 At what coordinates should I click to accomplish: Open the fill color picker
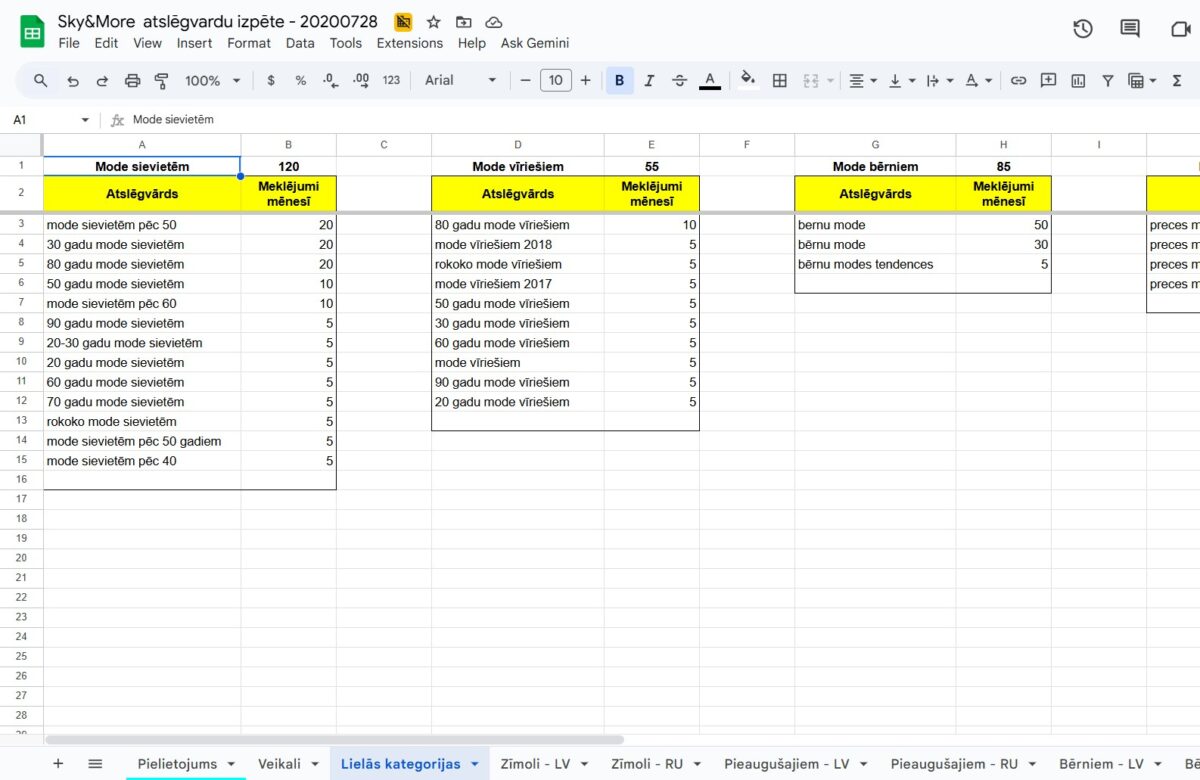[x=747, y=81]
